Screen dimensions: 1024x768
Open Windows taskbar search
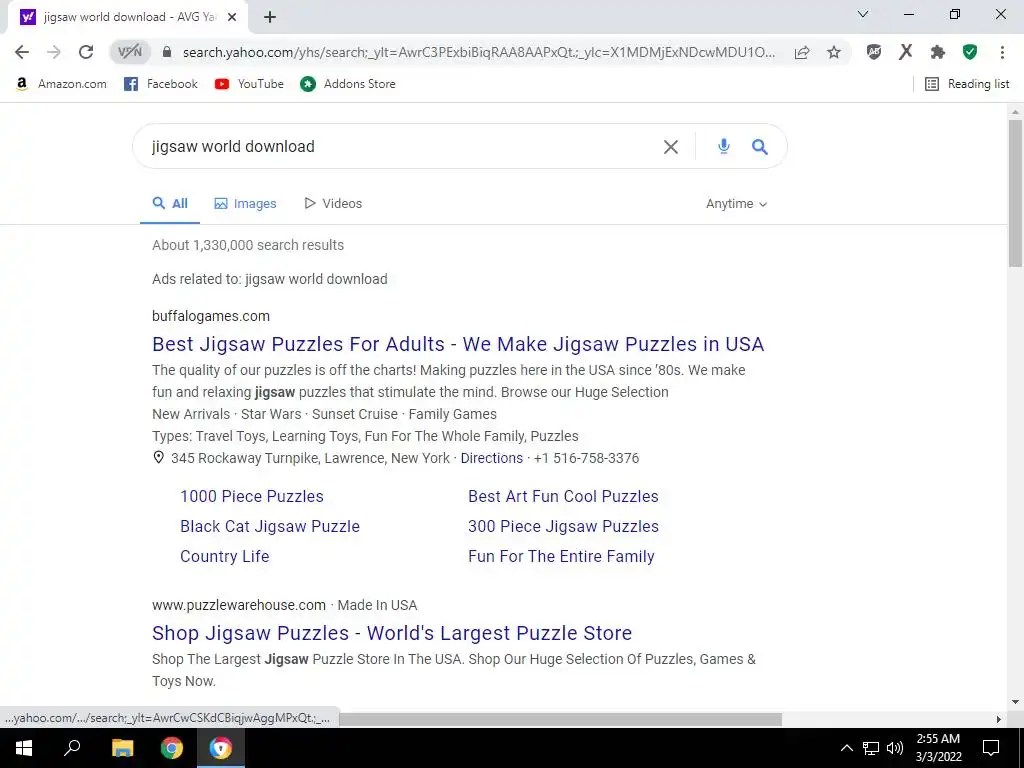click(72, 748)
